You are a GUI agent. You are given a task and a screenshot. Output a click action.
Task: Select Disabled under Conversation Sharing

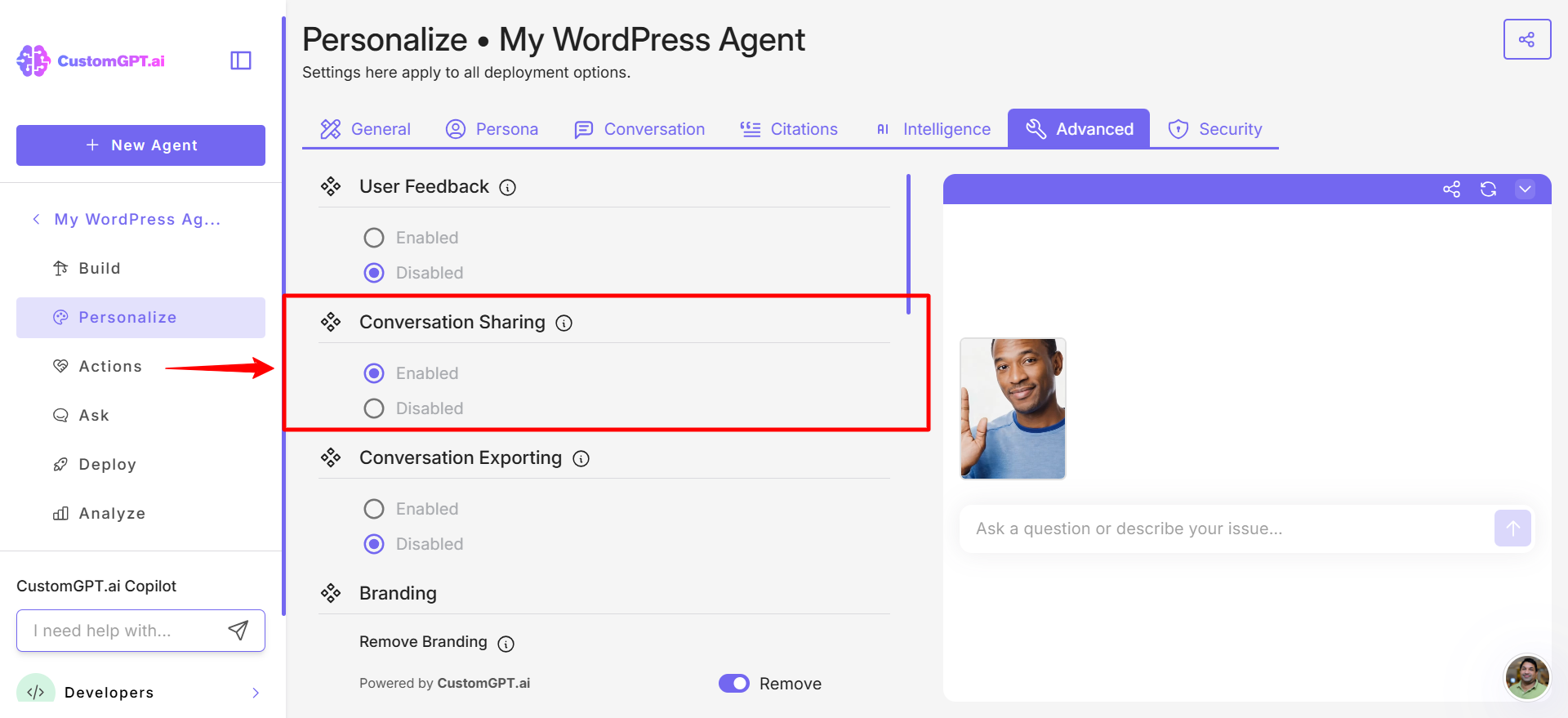tap(374, 408)
